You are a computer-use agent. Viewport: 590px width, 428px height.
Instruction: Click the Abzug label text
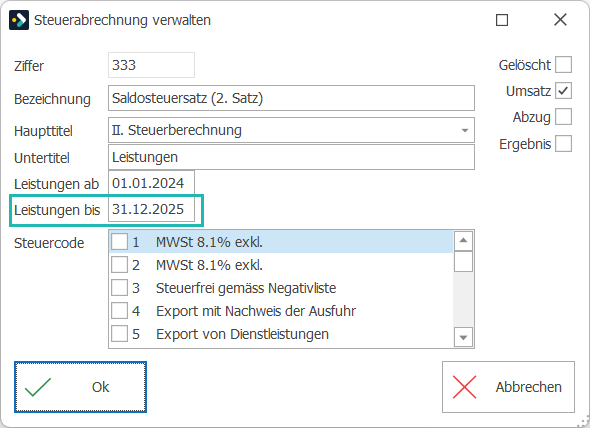pos(531,117)
